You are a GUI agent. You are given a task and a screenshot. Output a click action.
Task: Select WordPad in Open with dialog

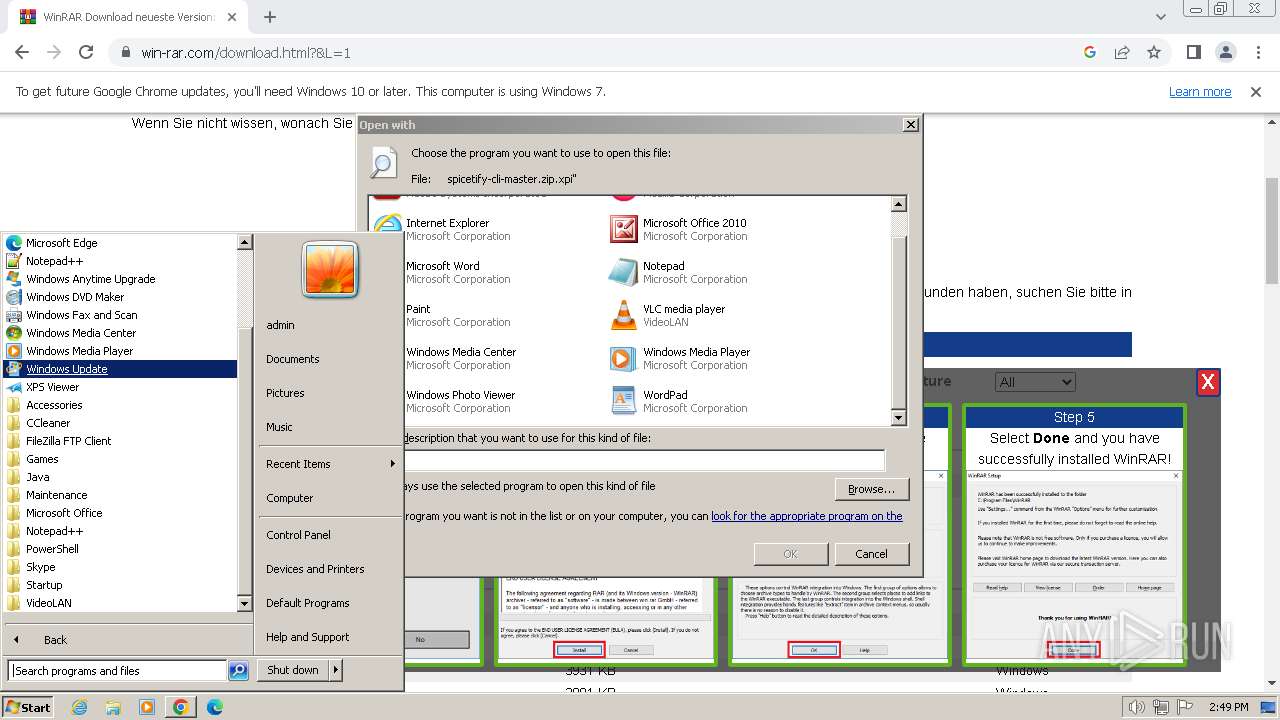[680, 402]
